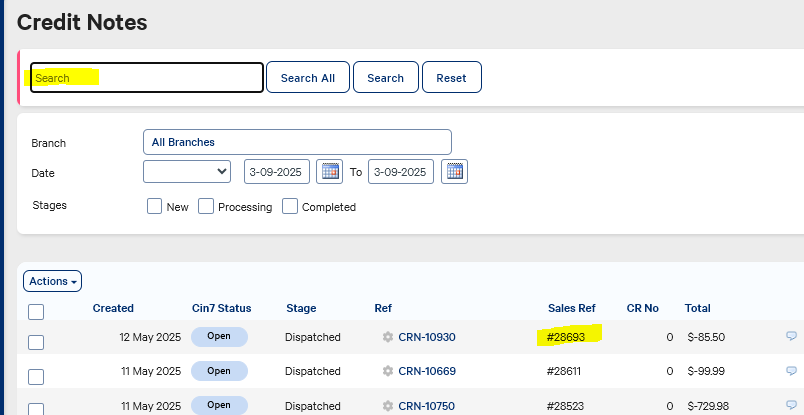This screenshot has height=415, width=804.
Task: Open the Actions dropdown menu
Action: click(x=52, y=282)
